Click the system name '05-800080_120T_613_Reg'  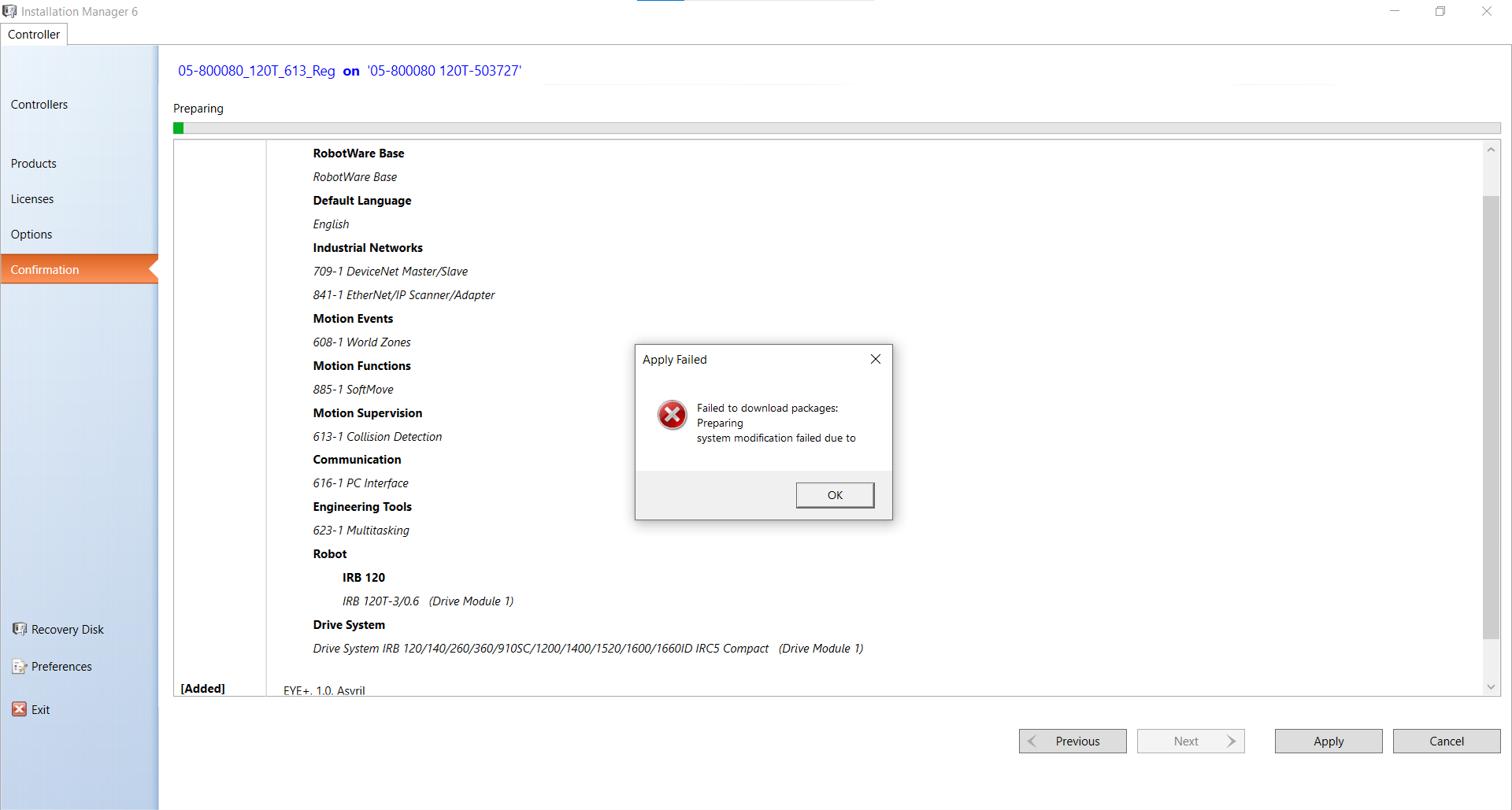257,71
